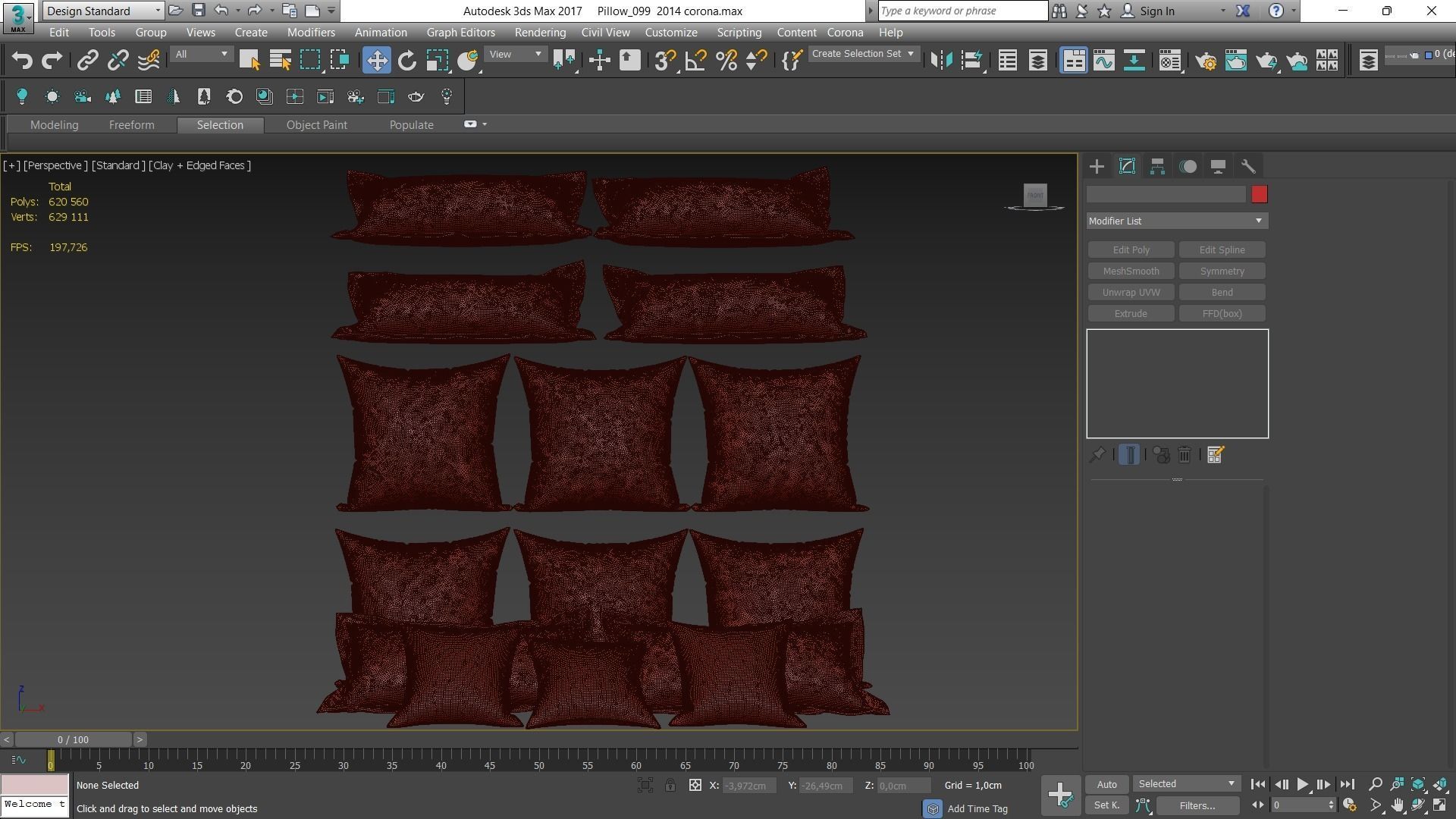Open the Curve Editor
Image resolution: width=1456 pixels, height=819 pixels.
coord(1104,61)
